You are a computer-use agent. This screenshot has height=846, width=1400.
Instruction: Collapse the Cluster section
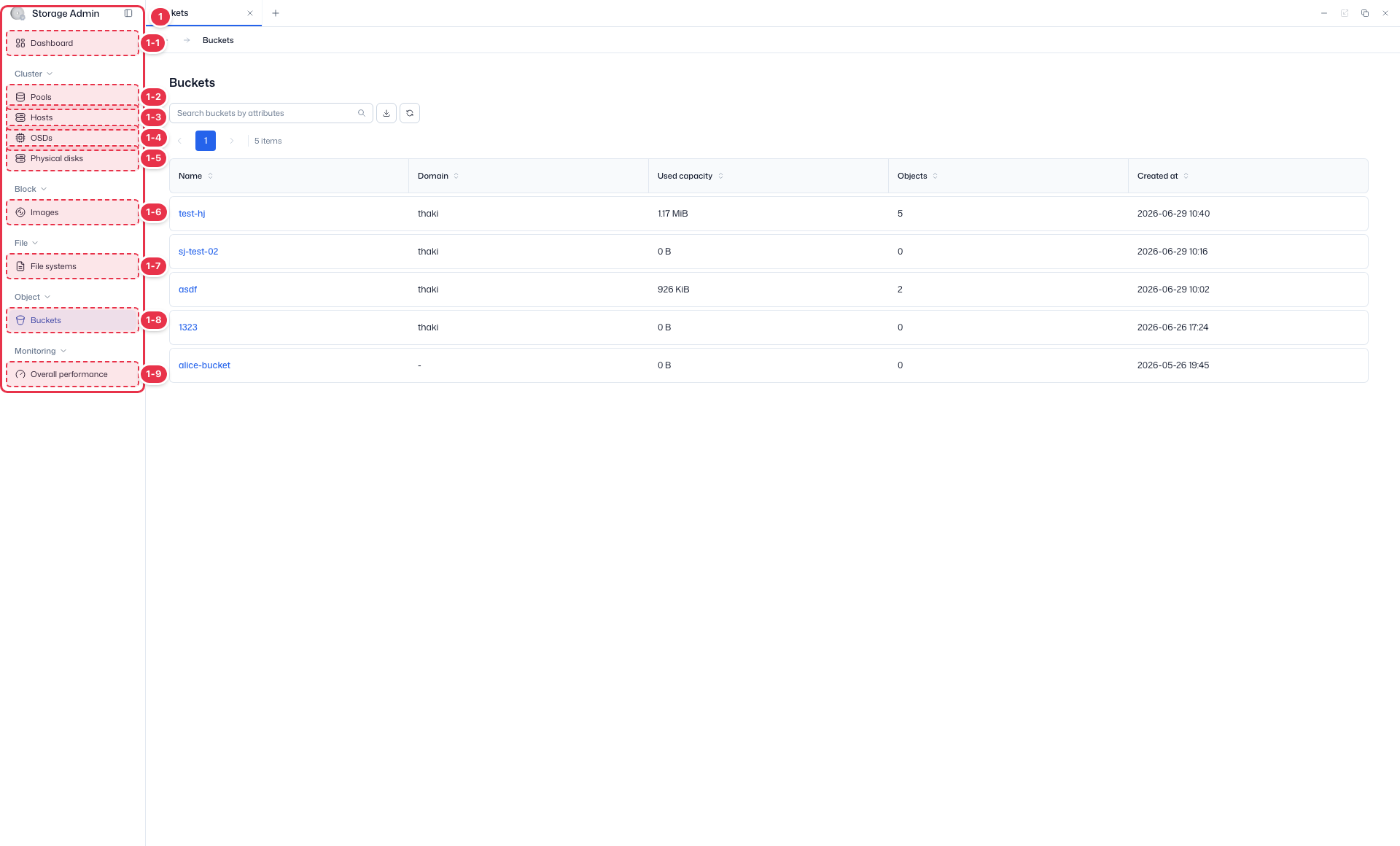34,74
